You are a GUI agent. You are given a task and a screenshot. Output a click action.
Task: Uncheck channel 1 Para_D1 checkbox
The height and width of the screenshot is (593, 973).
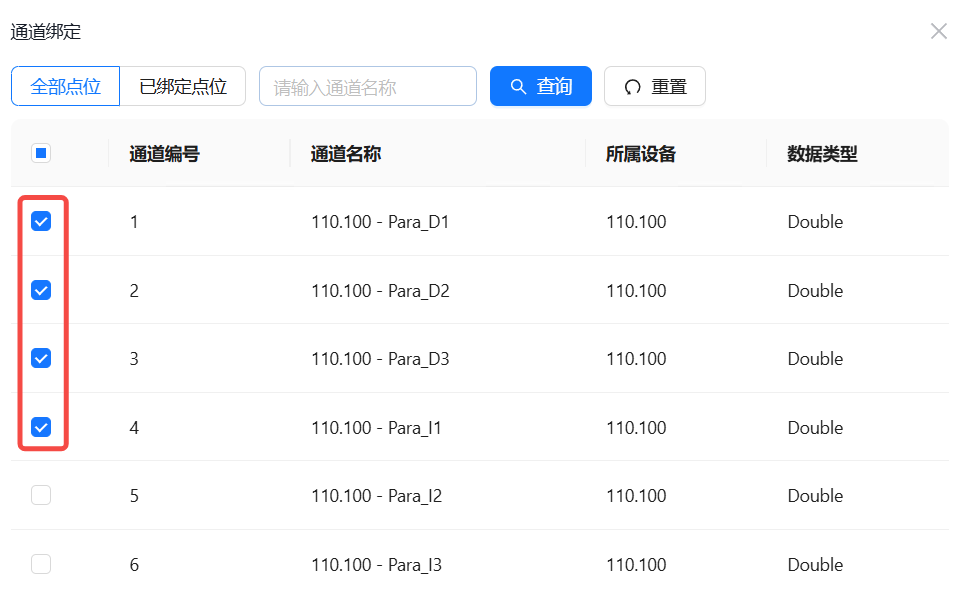pos(41,222)
